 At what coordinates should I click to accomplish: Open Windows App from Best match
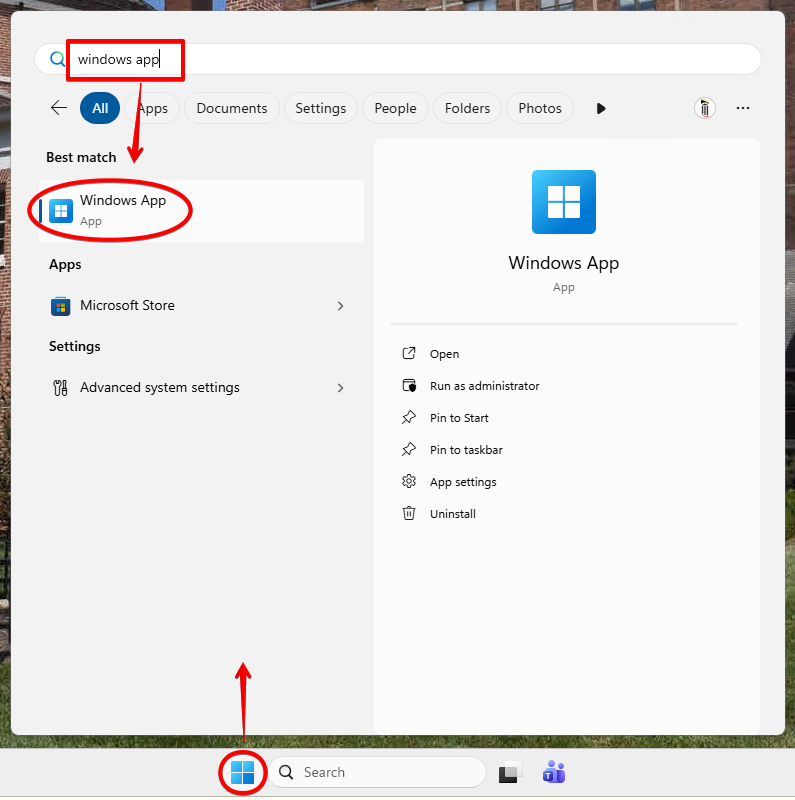(123, 210)
